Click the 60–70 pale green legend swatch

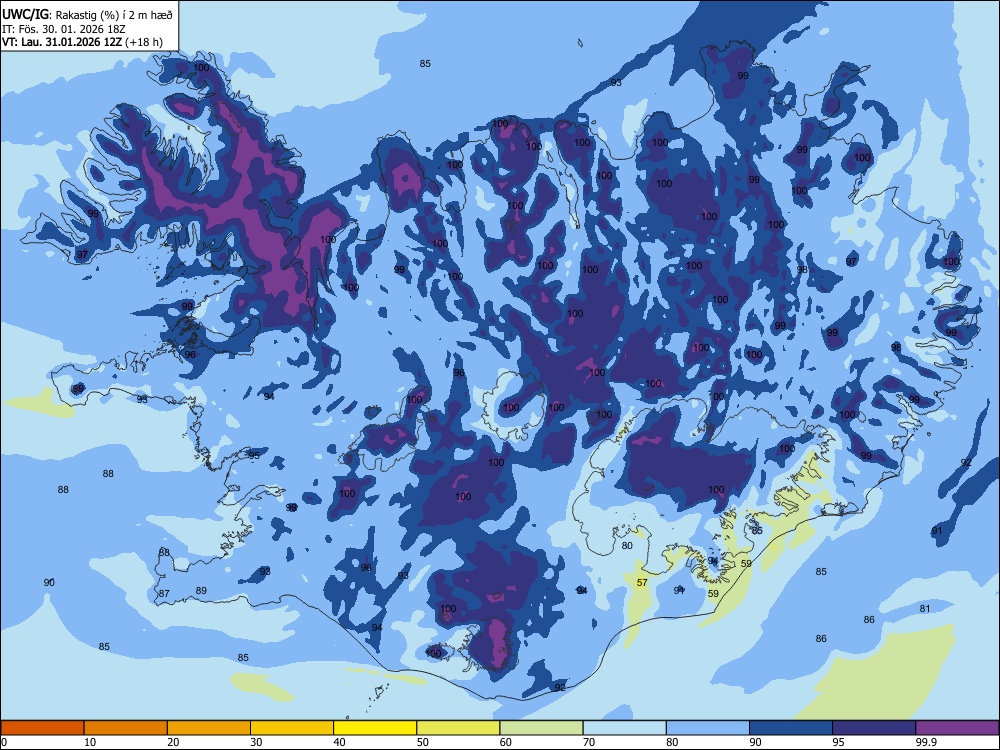click(x=541, y=728)
